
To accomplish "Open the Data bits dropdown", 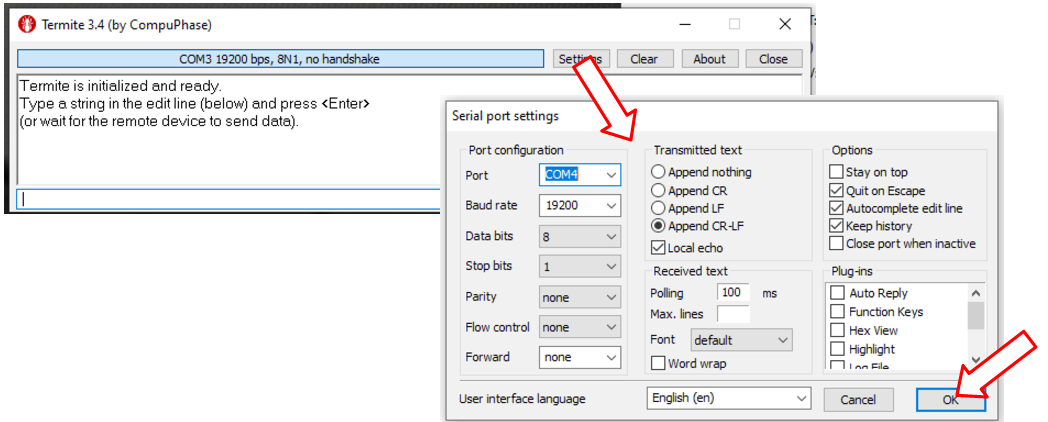I will tap(579, 236).
